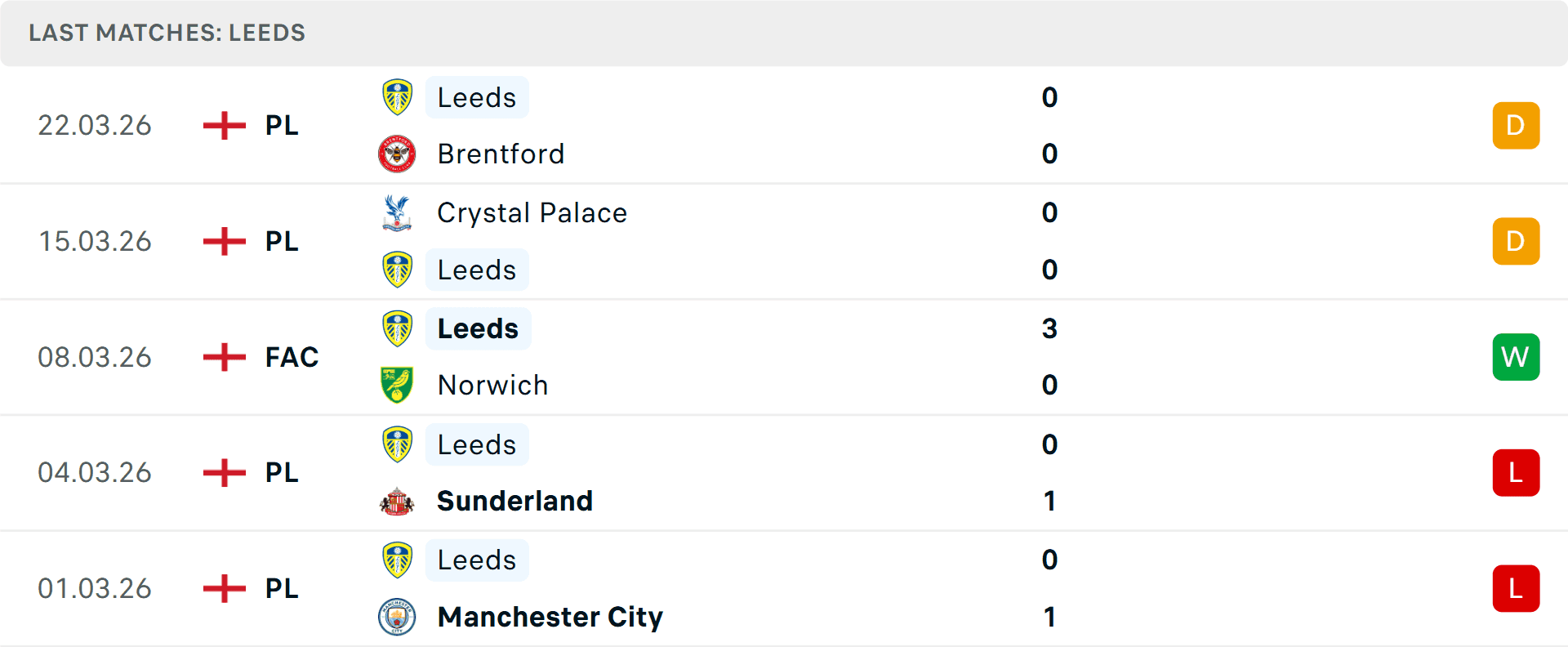
Task: Open the Manchester City team page link
Action: [549, 618]
